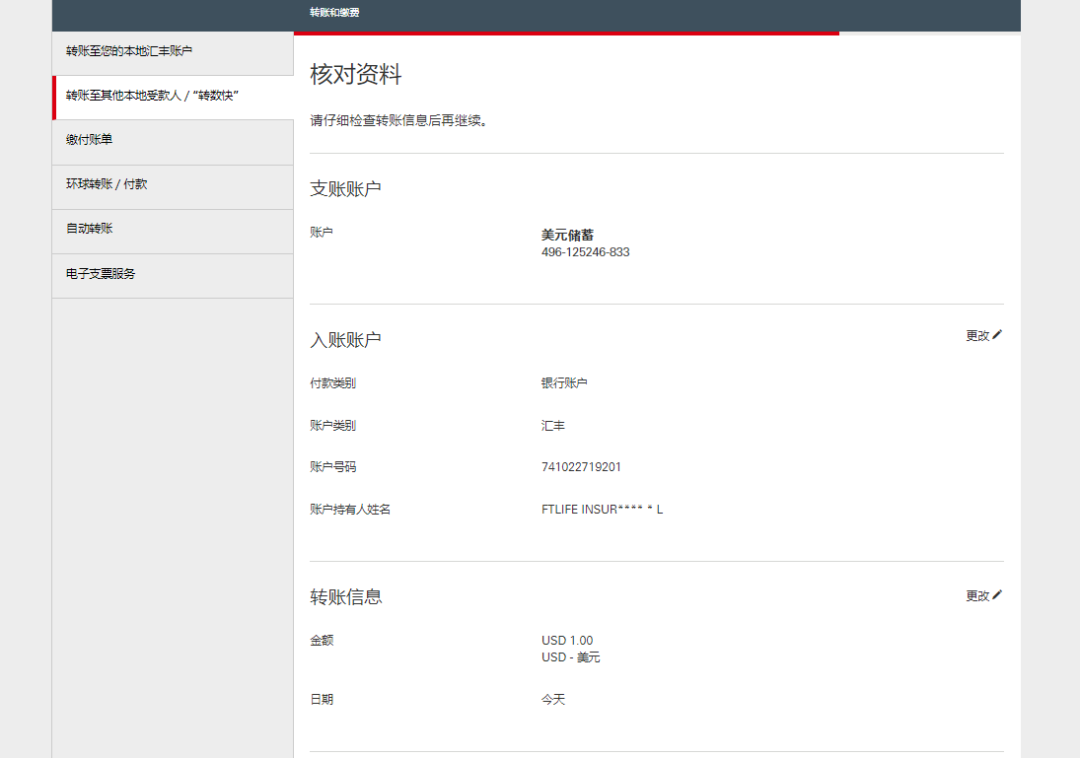Click the 核对资料 page heading
Image resolution: width=1080 pixels, height=758 pixels.
[x=355, y=74]
